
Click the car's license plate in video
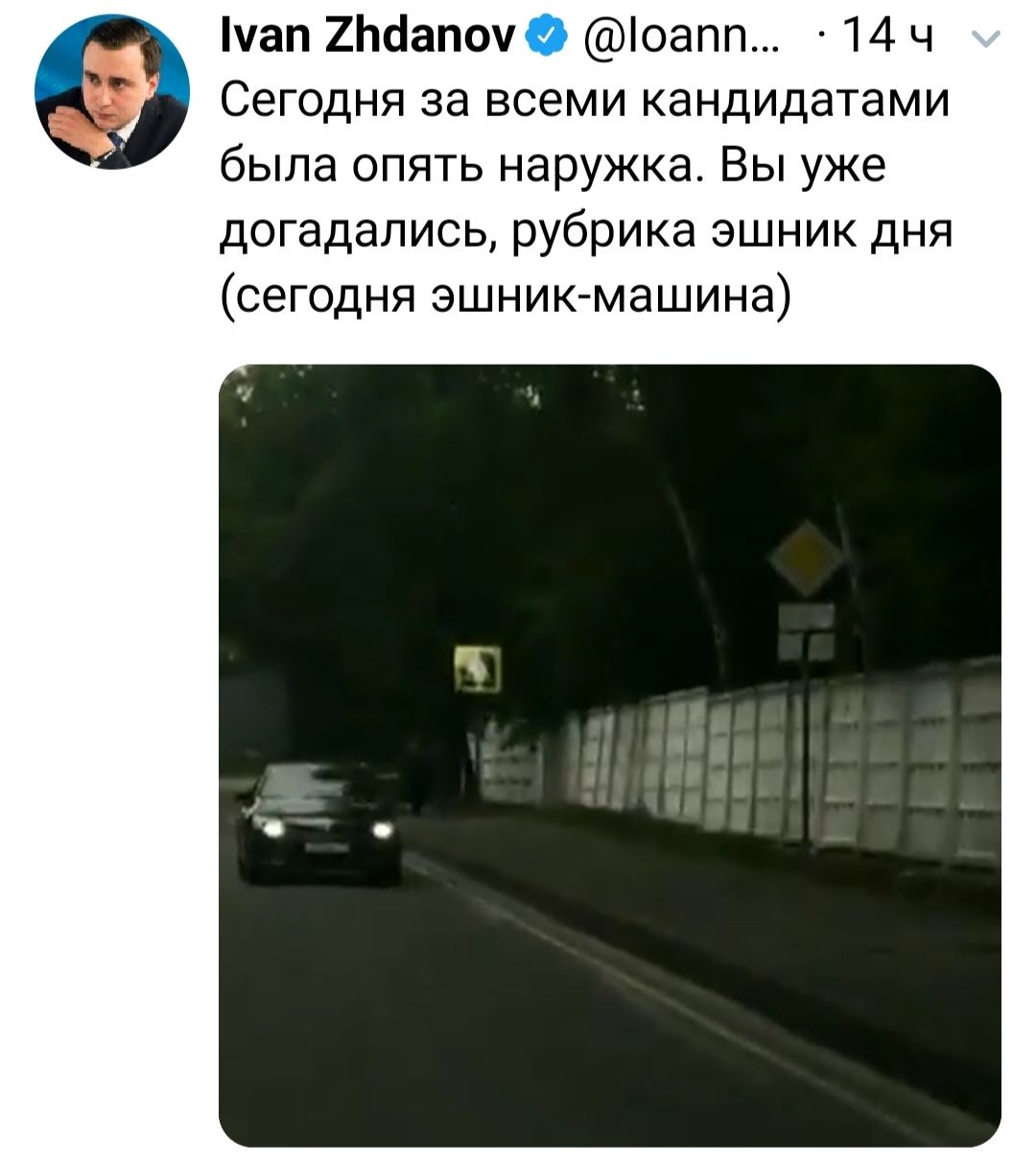pyautogui.click(x=324, y=845)
